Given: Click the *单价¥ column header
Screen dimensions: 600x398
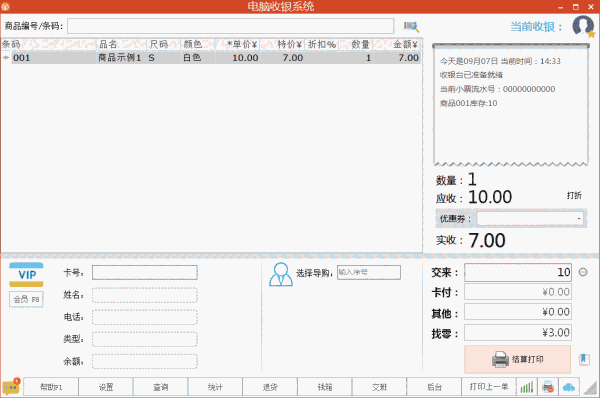Looking at the screenshot, I should point(238,44).
